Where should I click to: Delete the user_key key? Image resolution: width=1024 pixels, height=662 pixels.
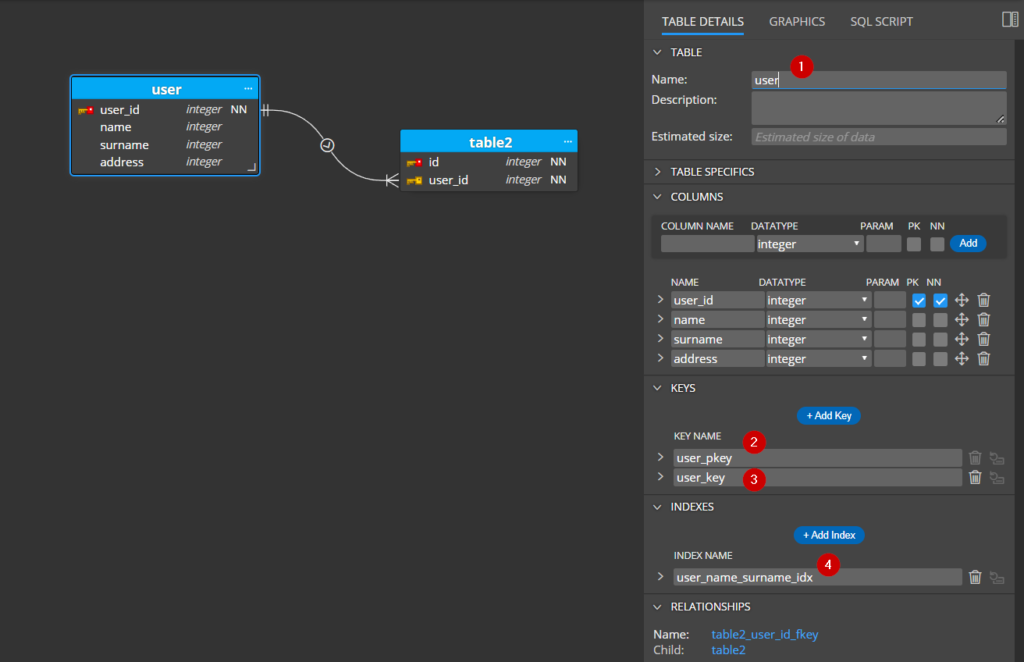point(975,478)
